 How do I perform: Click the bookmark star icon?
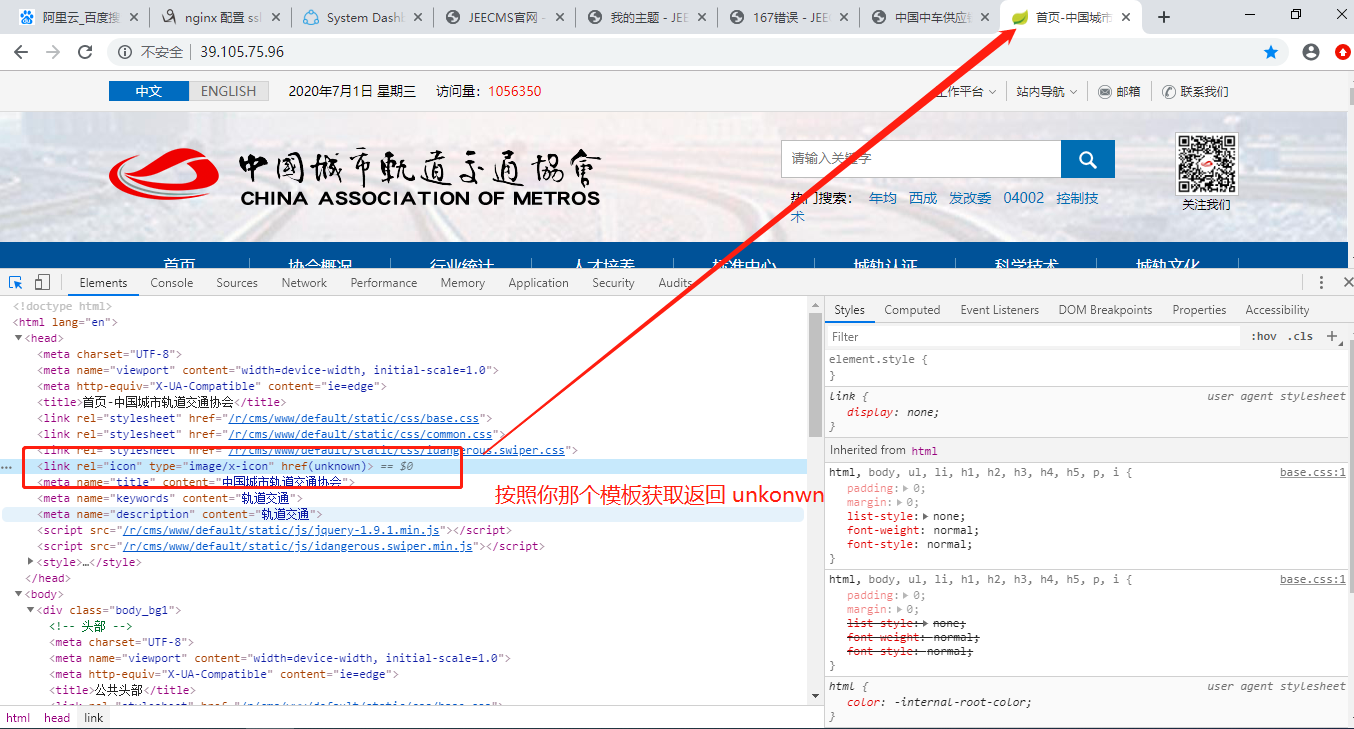click(1271, 52)
